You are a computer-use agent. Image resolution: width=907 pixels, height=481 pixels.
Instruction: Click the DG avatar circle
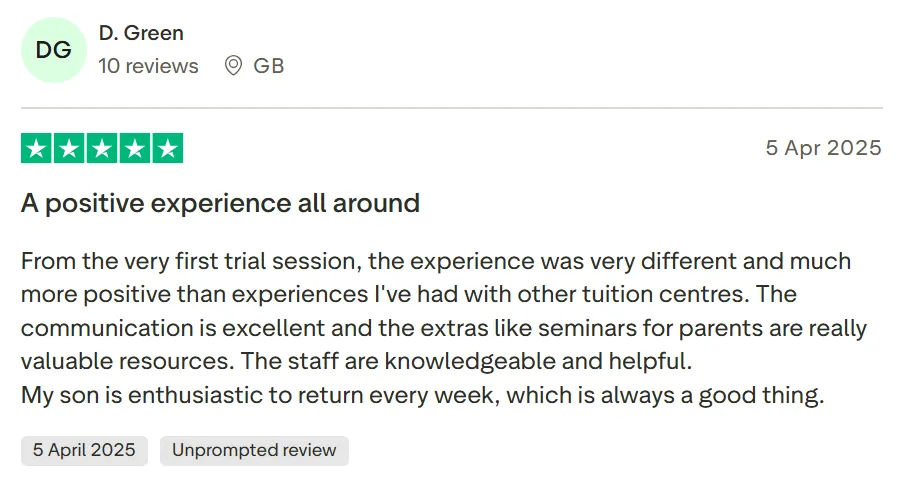pyautogui.click(x=53, y=50)
